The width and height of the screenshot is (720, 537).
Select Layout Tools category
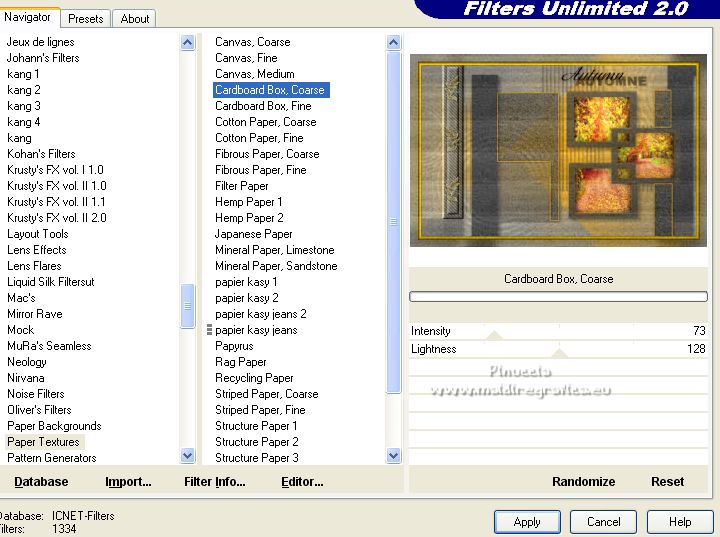pyautogui.click(x=38, y=234)
